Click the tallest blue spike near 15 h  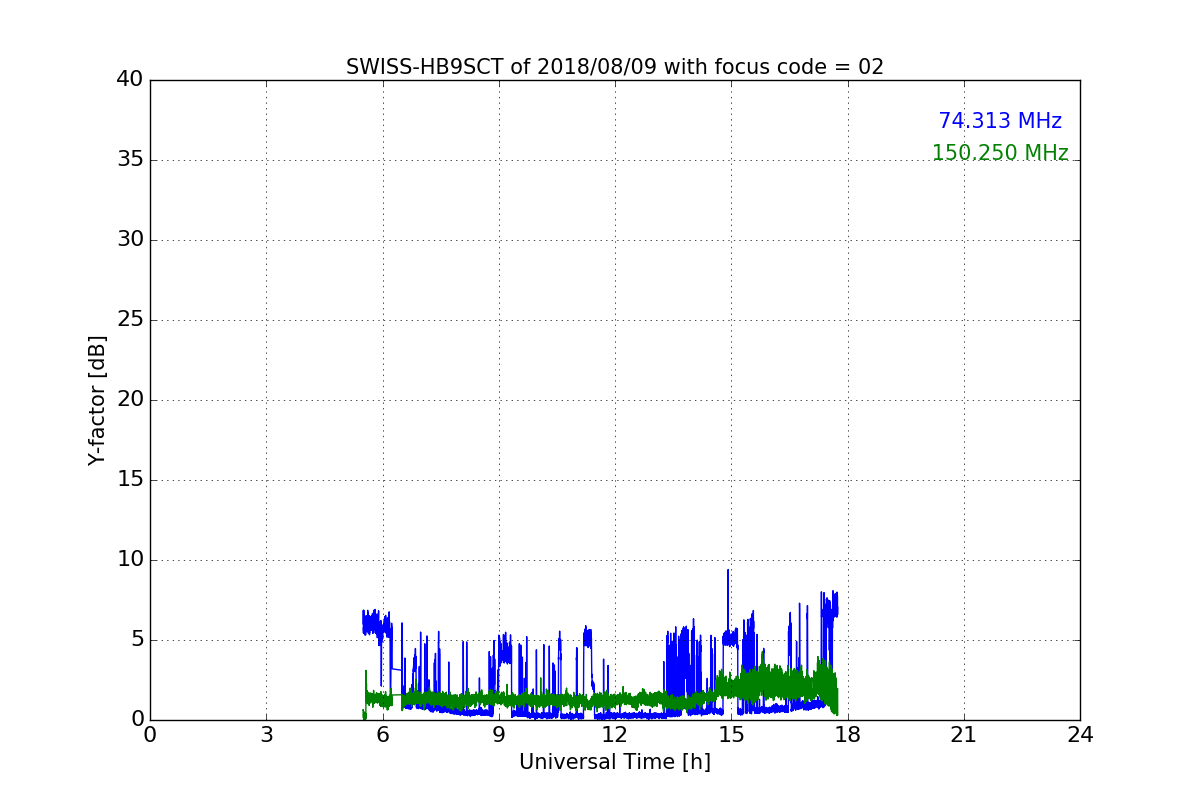[x=728, y=600]
